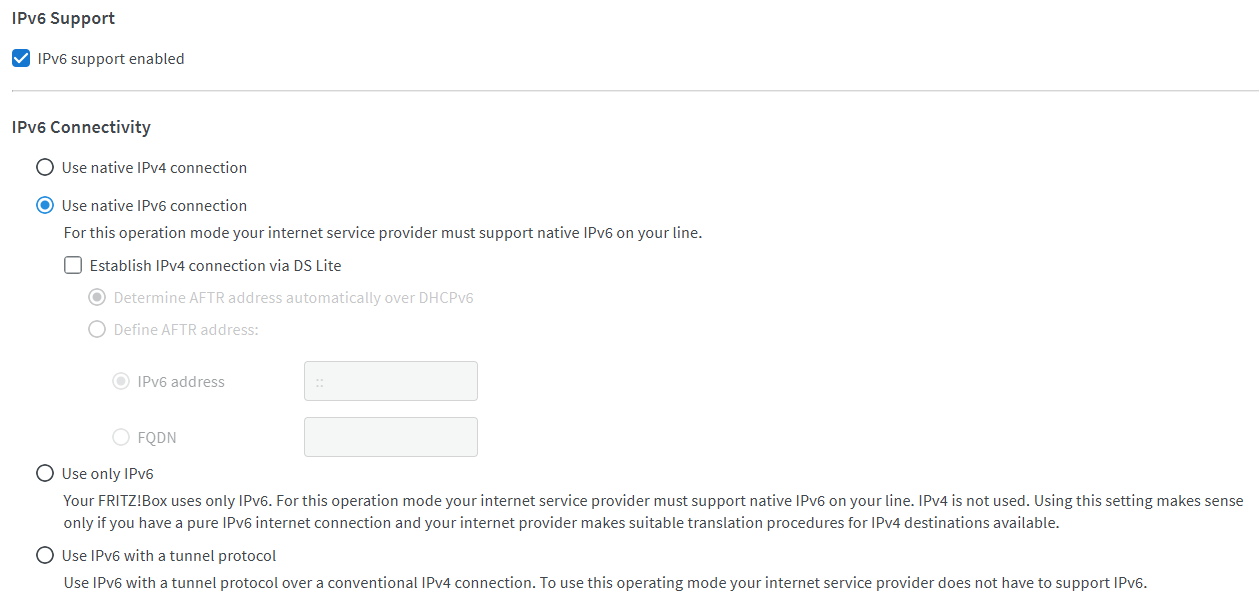
Task: Click the FQDN text input field
Action: [x=390, y=437]
